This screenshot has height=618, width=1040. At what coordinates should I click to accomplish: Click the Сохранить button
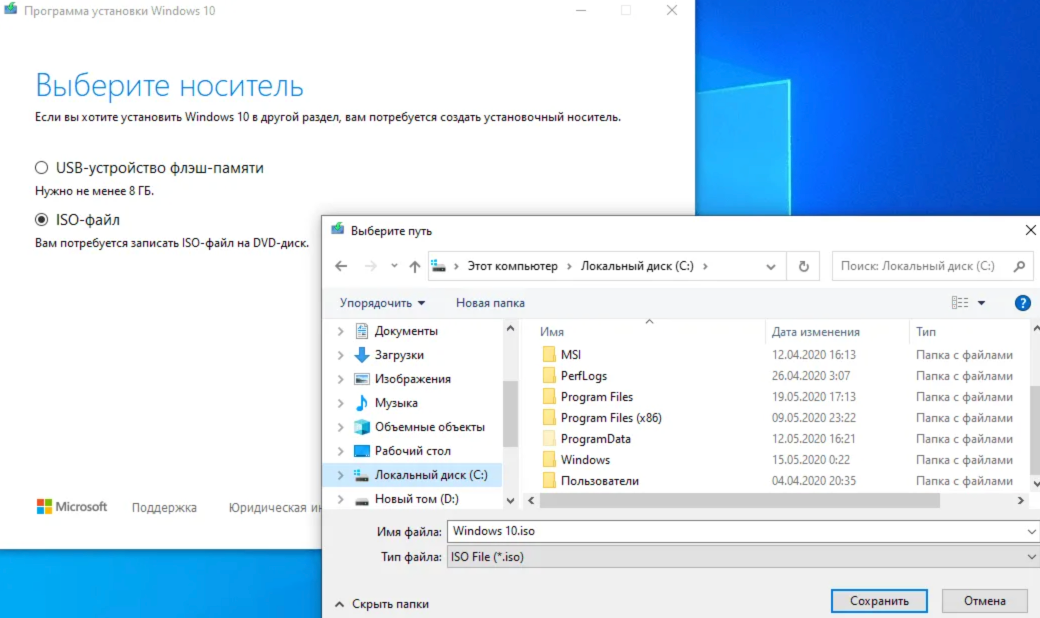(x=879, y=601)
